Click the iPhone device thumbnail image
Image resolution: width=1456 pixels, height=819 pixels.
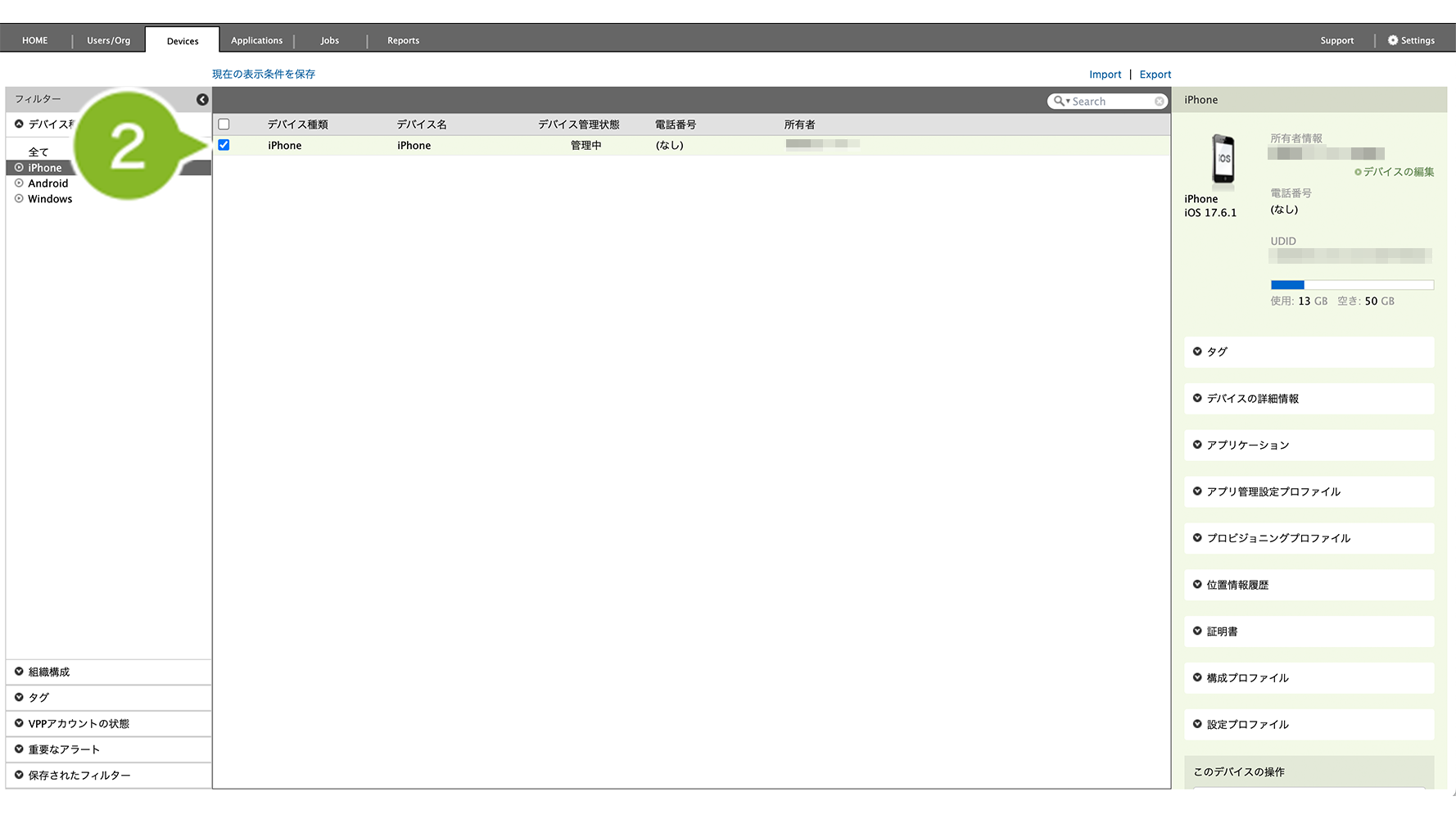[1223, 160]
